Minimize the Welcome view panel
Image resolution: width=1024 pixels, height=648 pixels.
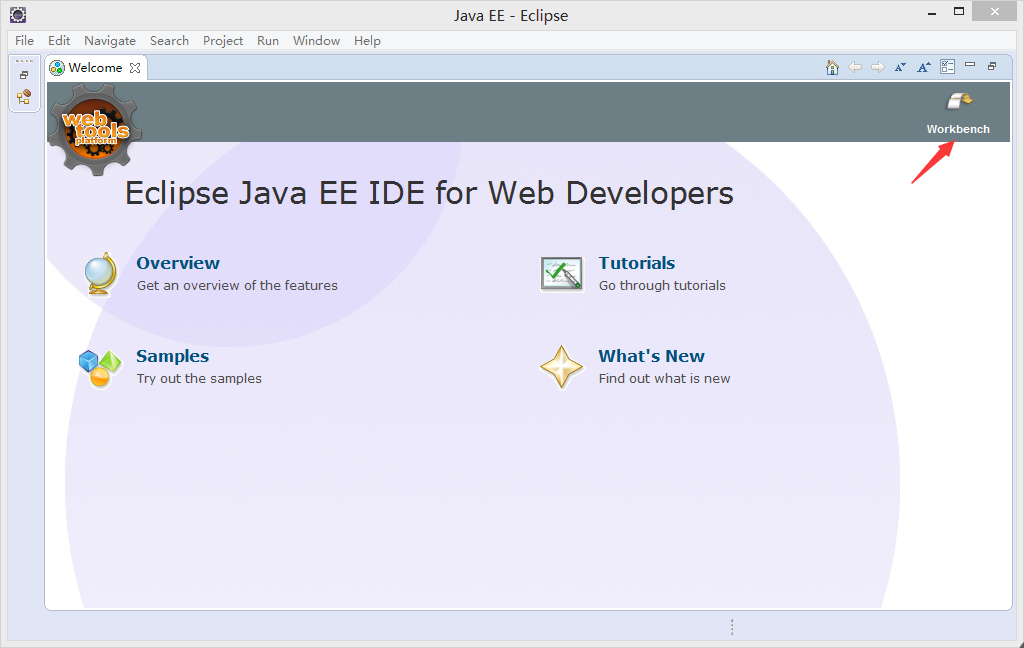coord(970,66)
